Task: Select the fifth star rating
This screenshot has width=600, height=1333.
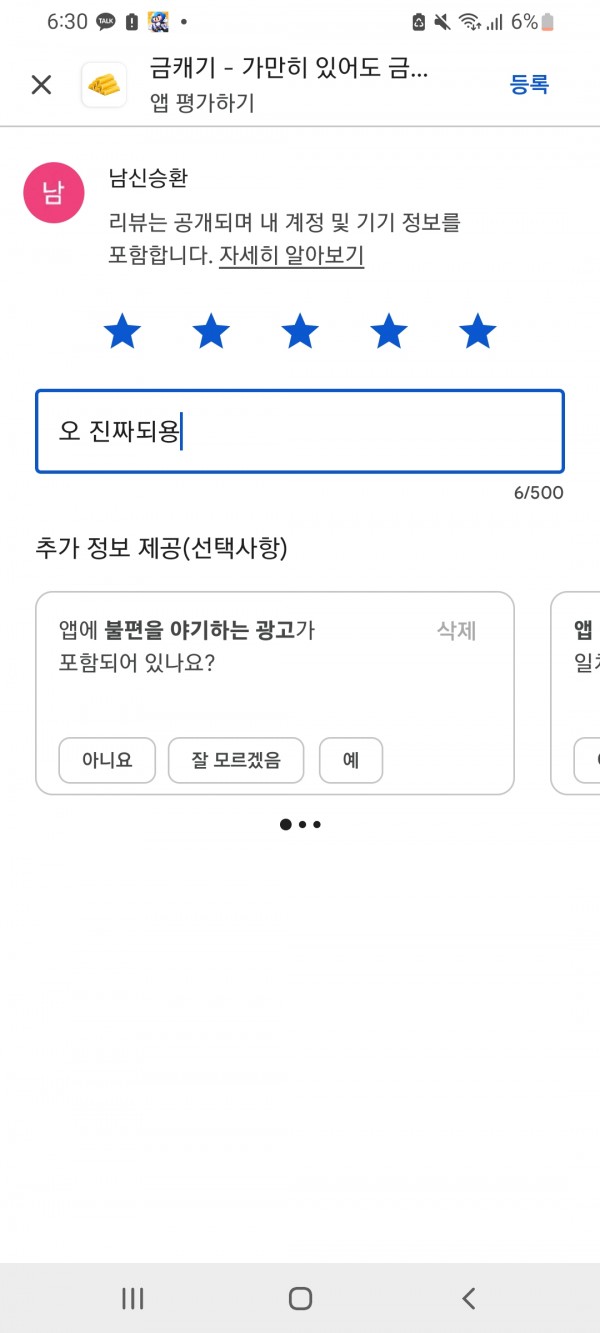Action: coord(478,331)
